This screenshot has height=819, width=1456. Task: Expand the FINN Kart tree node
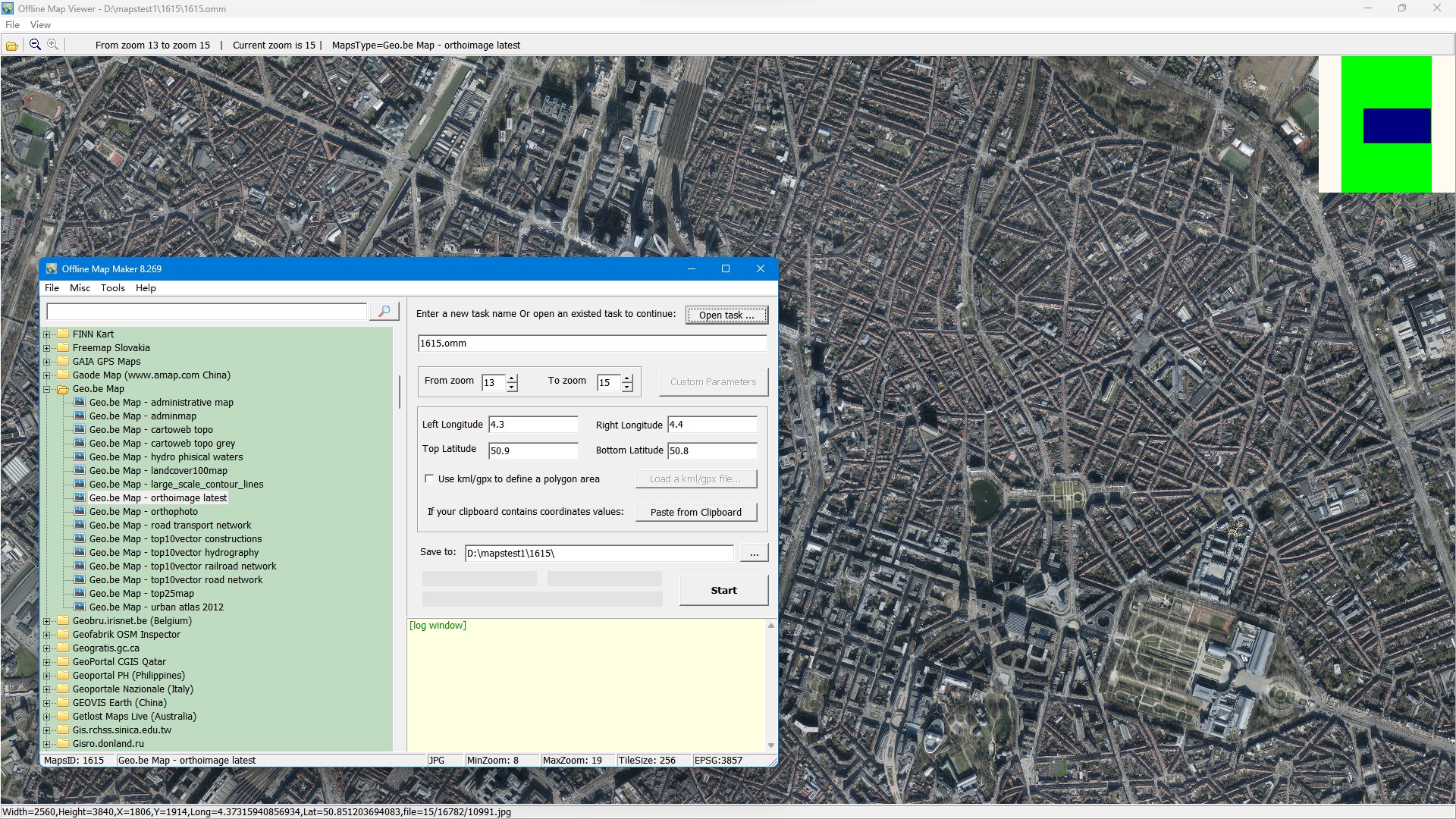(47, 334)
